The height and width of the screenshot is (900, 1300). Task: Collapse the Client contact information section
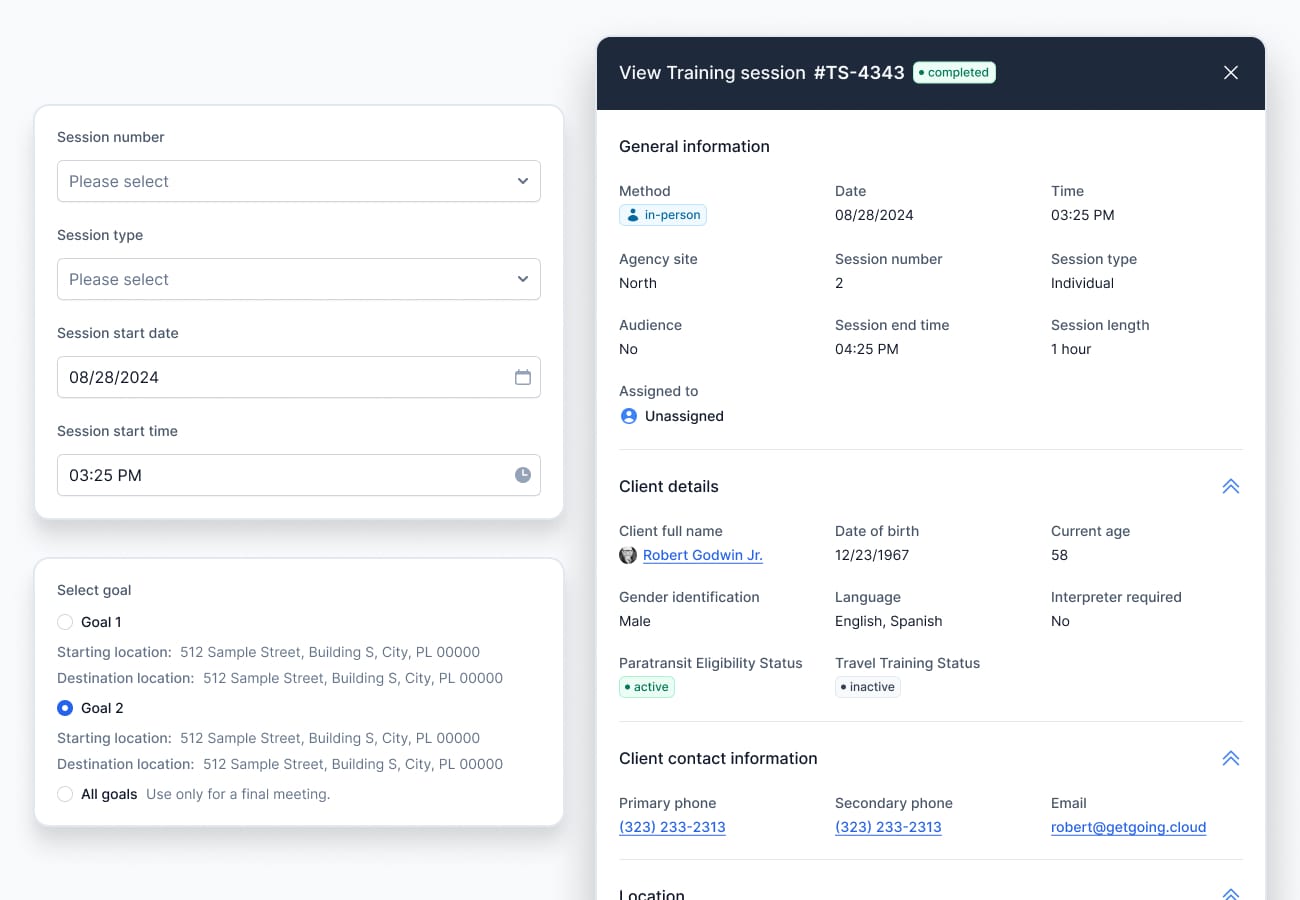pyautogui.click(x=1231, y=758)
